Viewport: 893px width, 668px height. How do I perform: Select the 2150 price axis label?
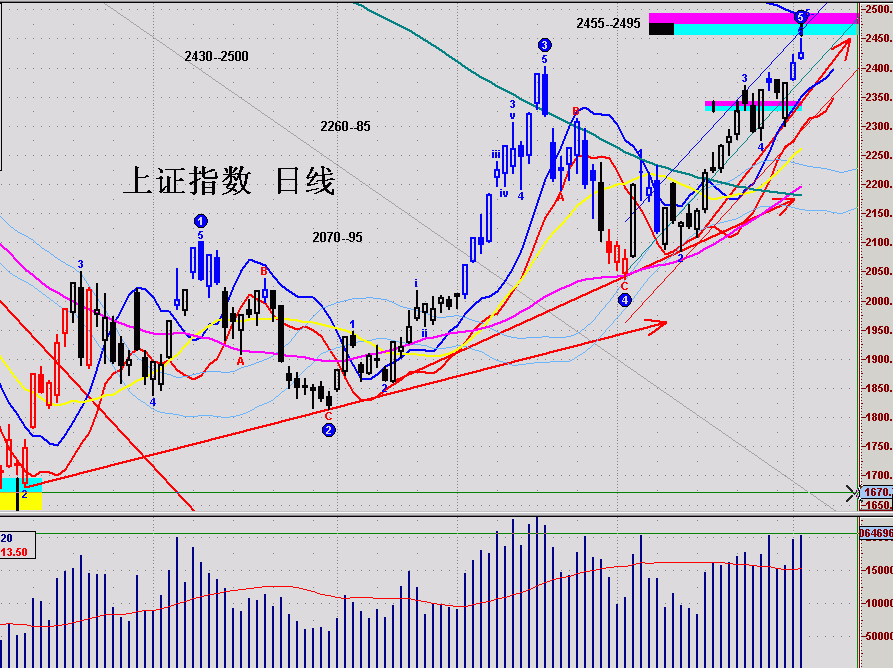click(x=879, y=213)
